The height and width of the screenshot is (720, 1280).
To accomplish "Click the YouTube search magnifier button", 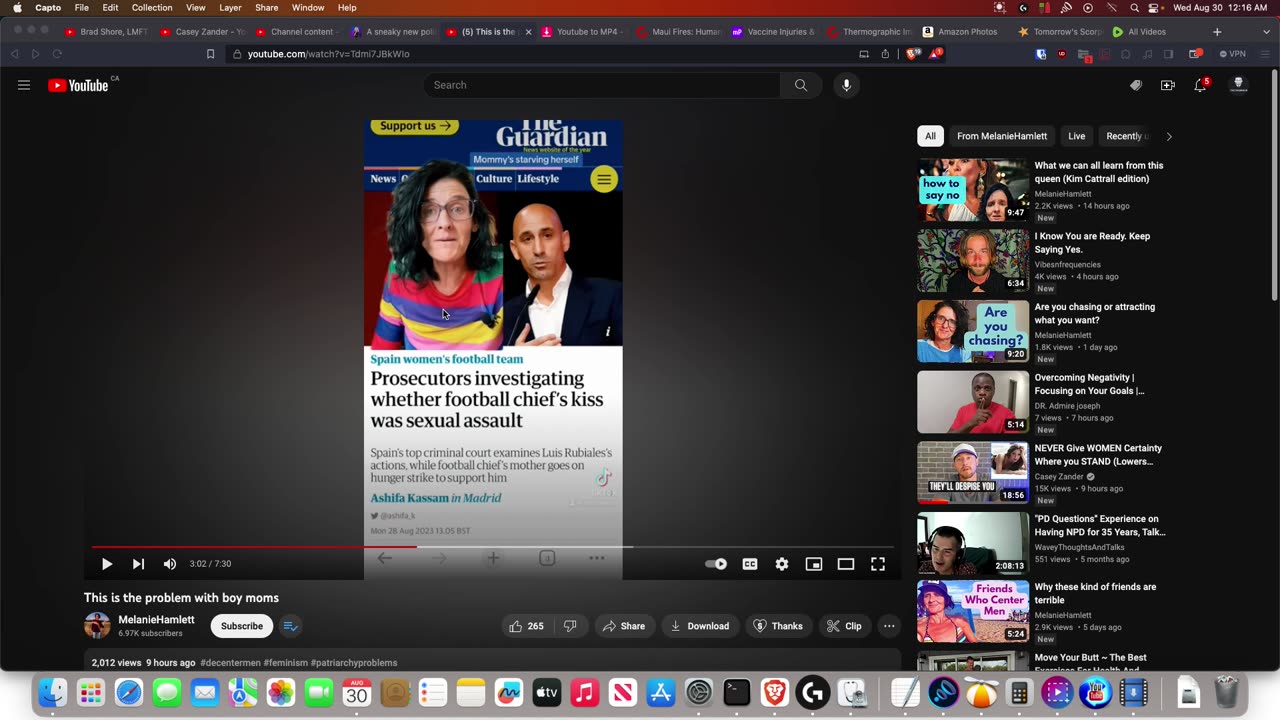I will pos(801,85).
